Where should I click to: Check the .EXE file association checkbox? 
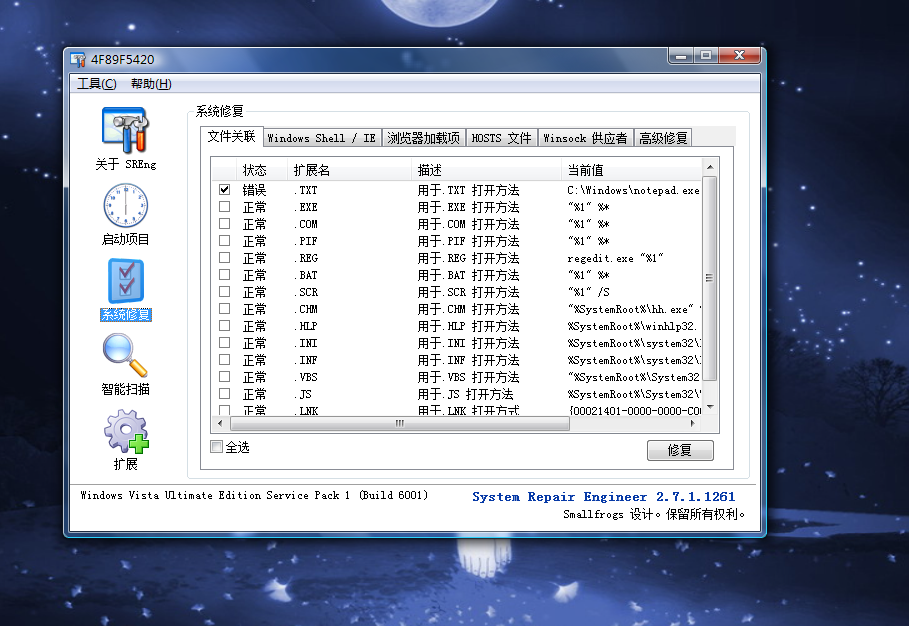[225, 207]
